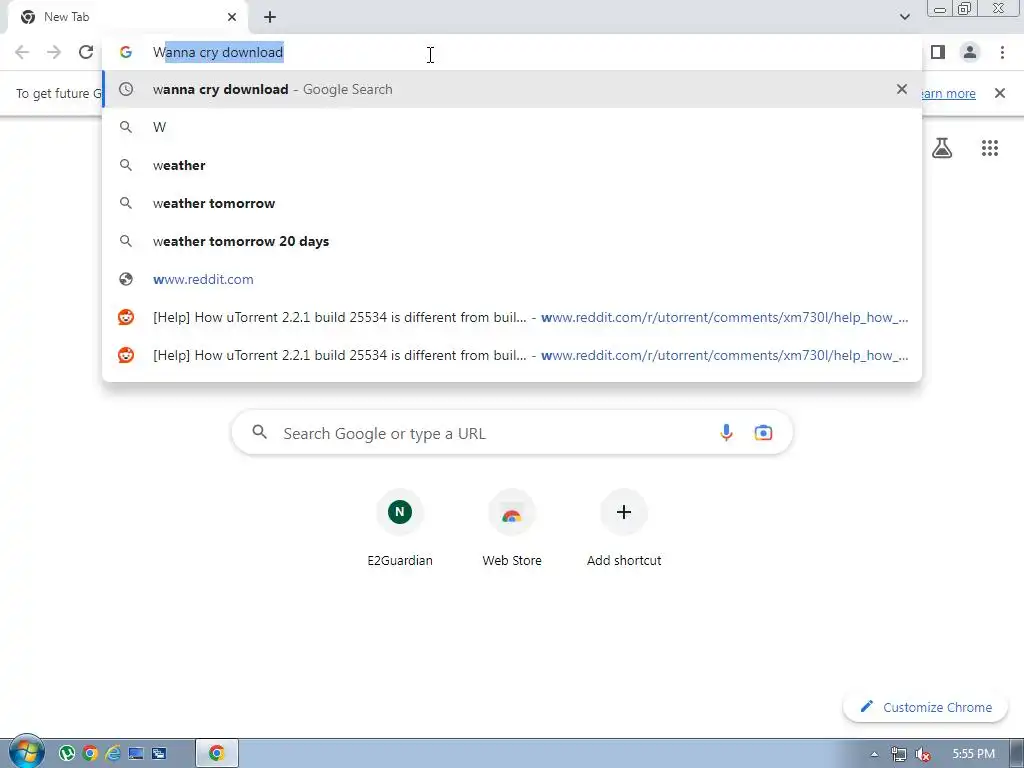1024x768 pixels.
Task: Launch uTorrent from the taskbar
Action: tap(67, 753)
